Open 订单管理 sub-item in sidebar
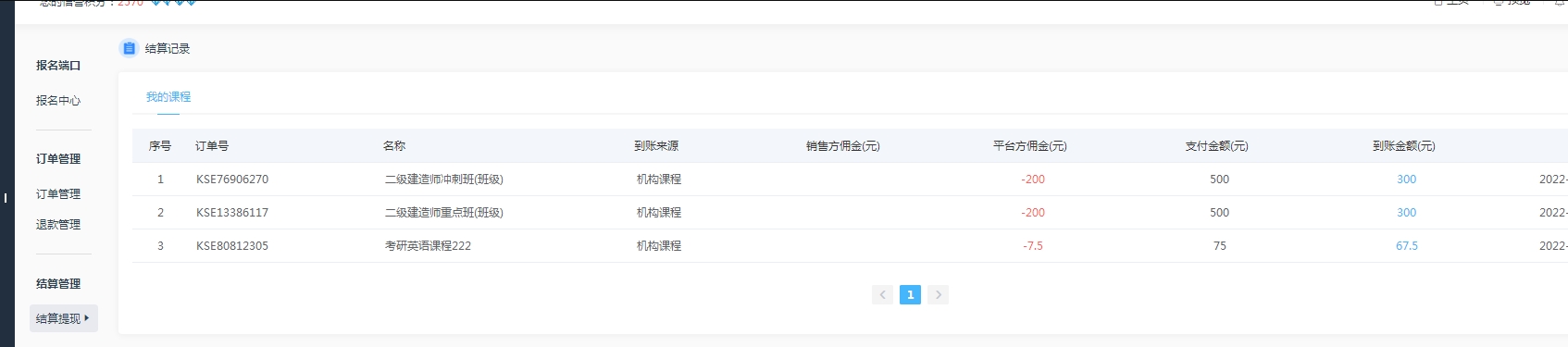1568x347 pixels. click(x=58, y=194)
